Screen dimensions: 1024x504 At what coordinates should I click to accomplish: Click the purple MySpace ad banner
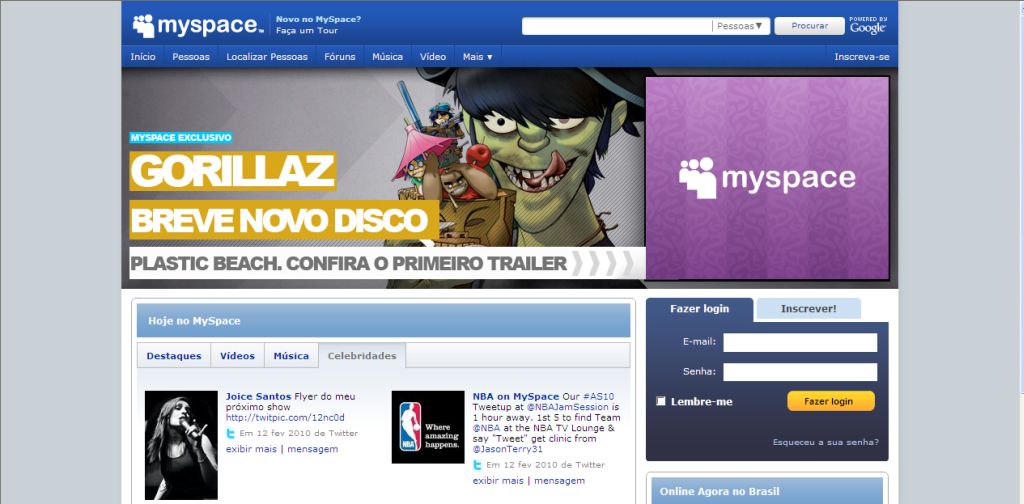[767, 178]
